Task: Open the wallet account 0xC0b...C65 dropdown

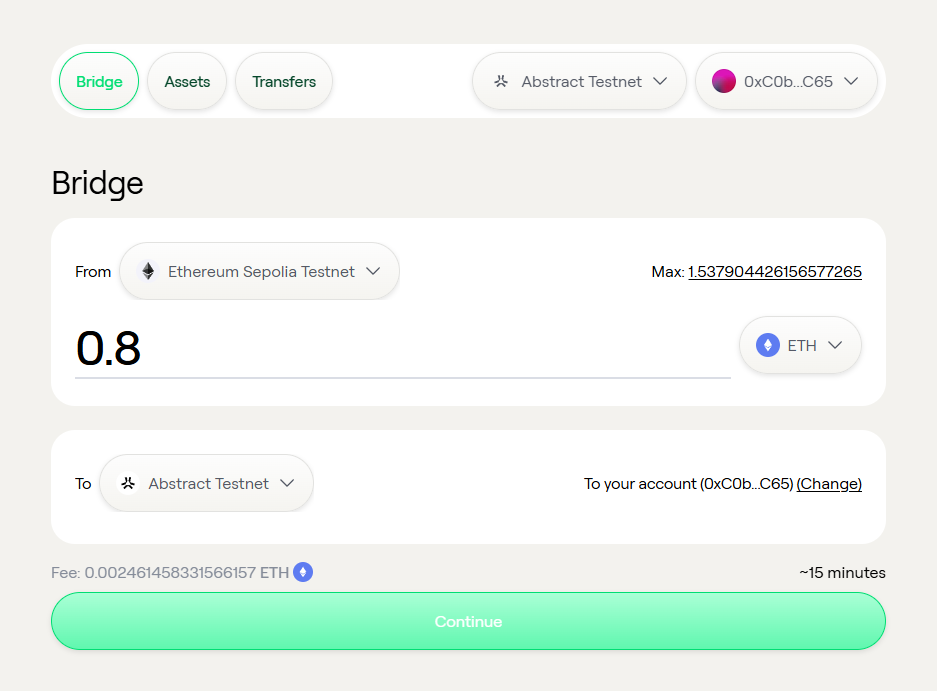Action: click(x=786, y=82)
